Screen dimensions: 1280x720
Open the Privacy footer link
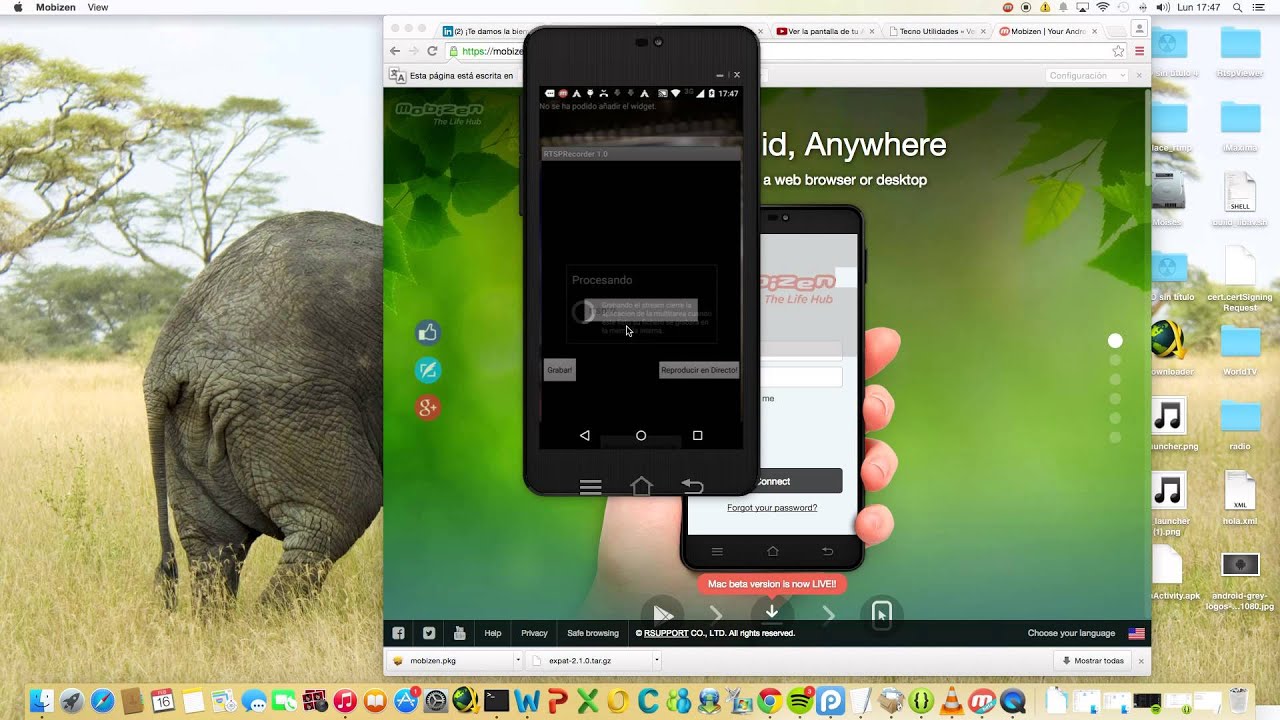click(534, 633)
